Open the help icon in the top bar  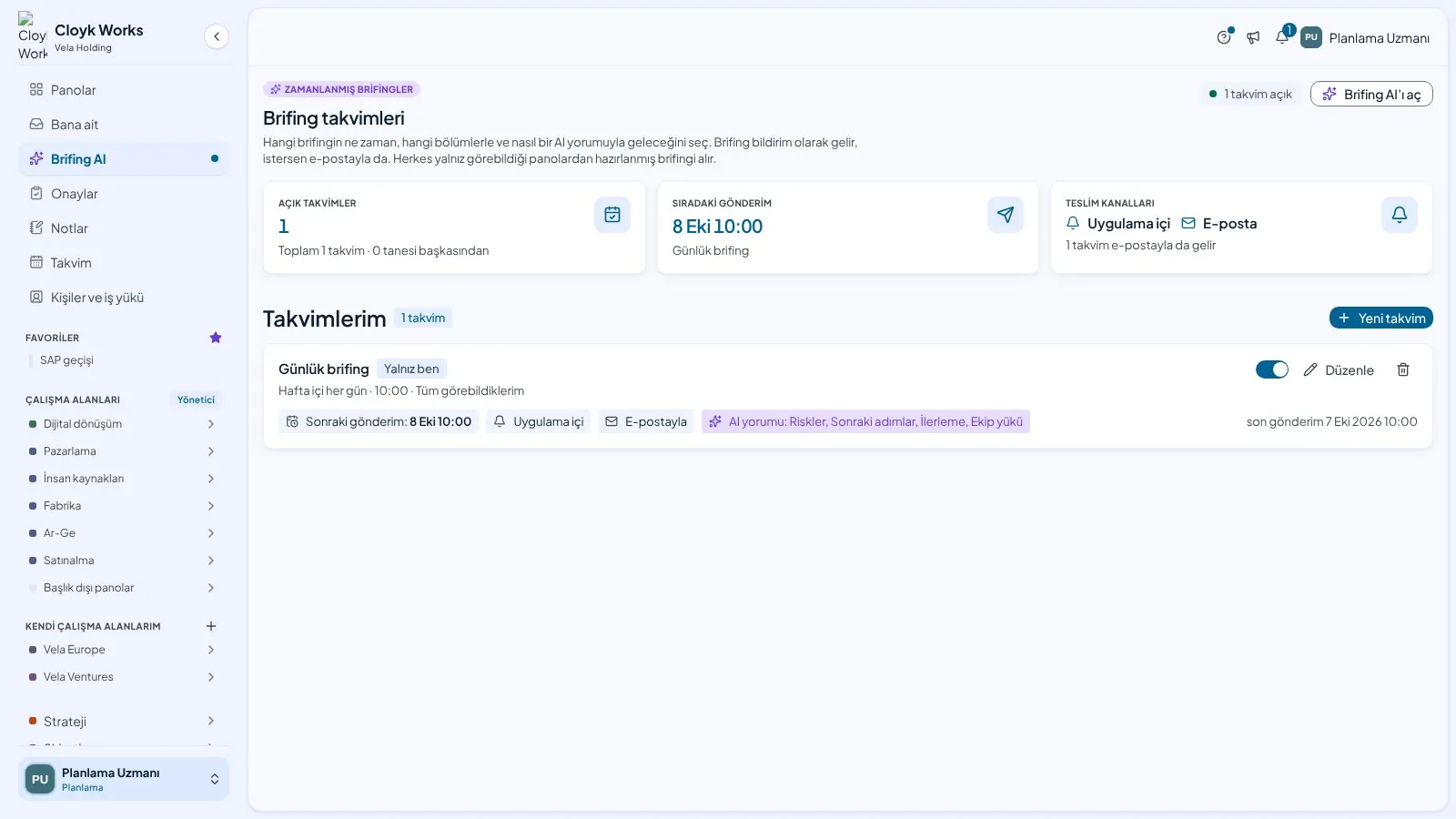point(1224,37)
